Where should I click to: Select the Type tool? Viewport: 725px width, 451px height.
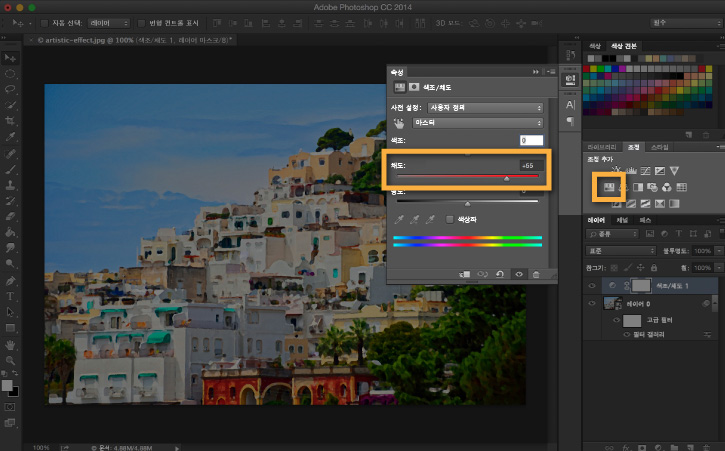click(10, 297)
